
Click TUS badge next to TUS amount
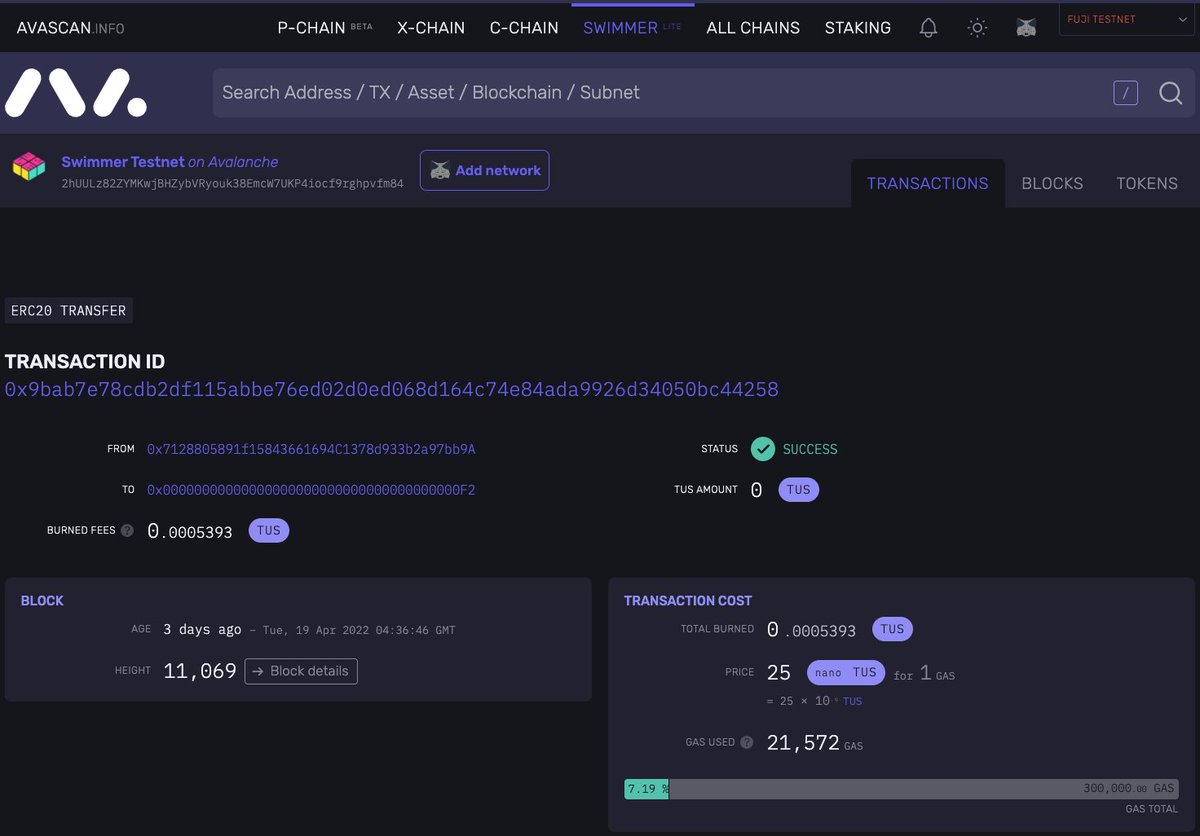(798, 489)
